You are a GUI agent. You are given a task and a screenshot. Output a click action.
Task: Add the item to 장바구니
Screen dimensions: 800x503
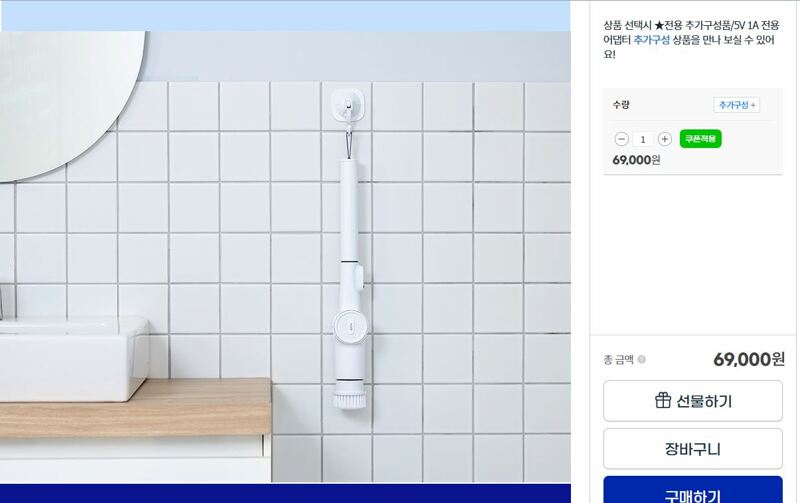[x=693, y=449]
